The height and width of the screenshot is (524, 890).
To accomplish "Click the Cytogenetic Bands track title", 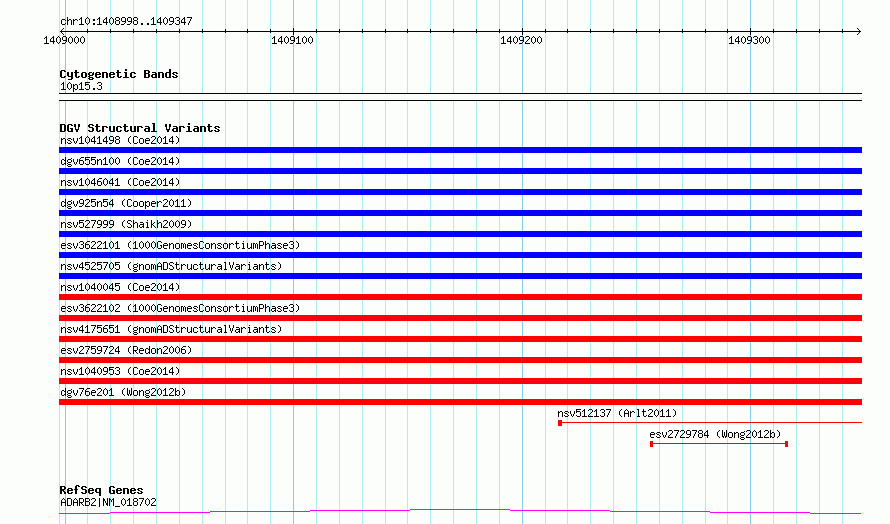I will pos(119,74).
